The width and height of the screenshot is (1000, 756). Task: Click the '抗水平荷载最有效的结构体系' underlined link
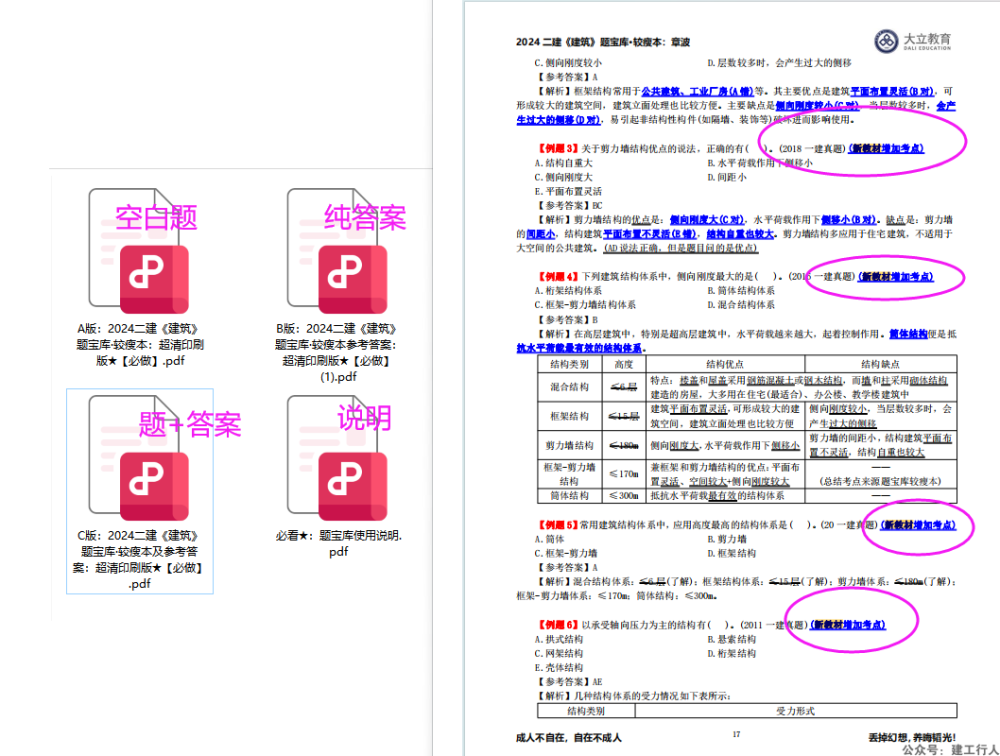[579, 348]
